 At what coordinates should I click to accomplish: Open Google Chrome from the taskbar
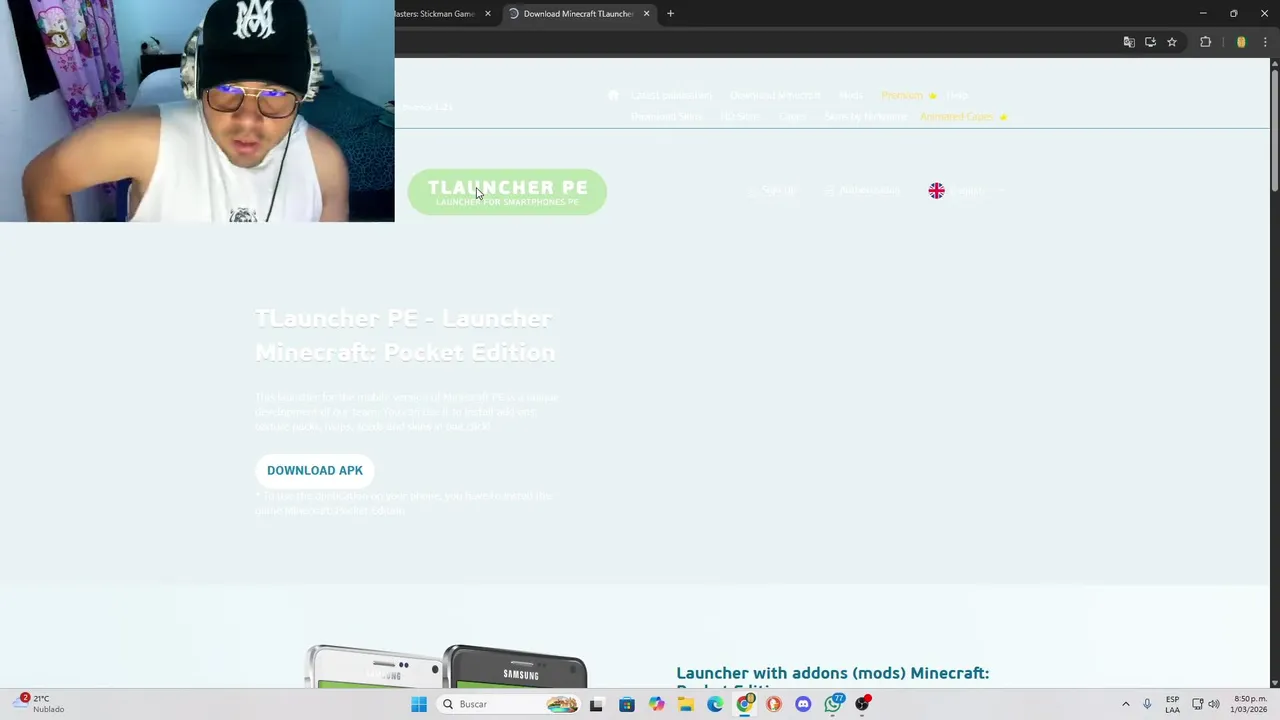(745, 704)
